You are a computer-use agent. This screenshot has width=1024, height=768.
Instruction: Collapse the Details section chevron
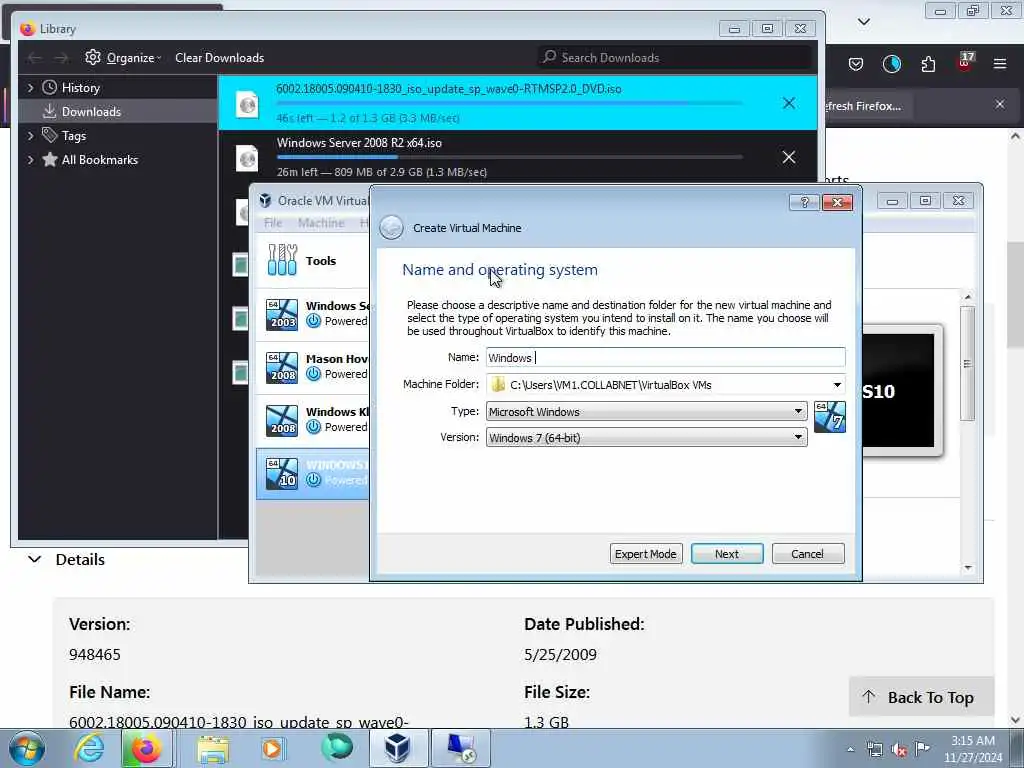(35, 560)
